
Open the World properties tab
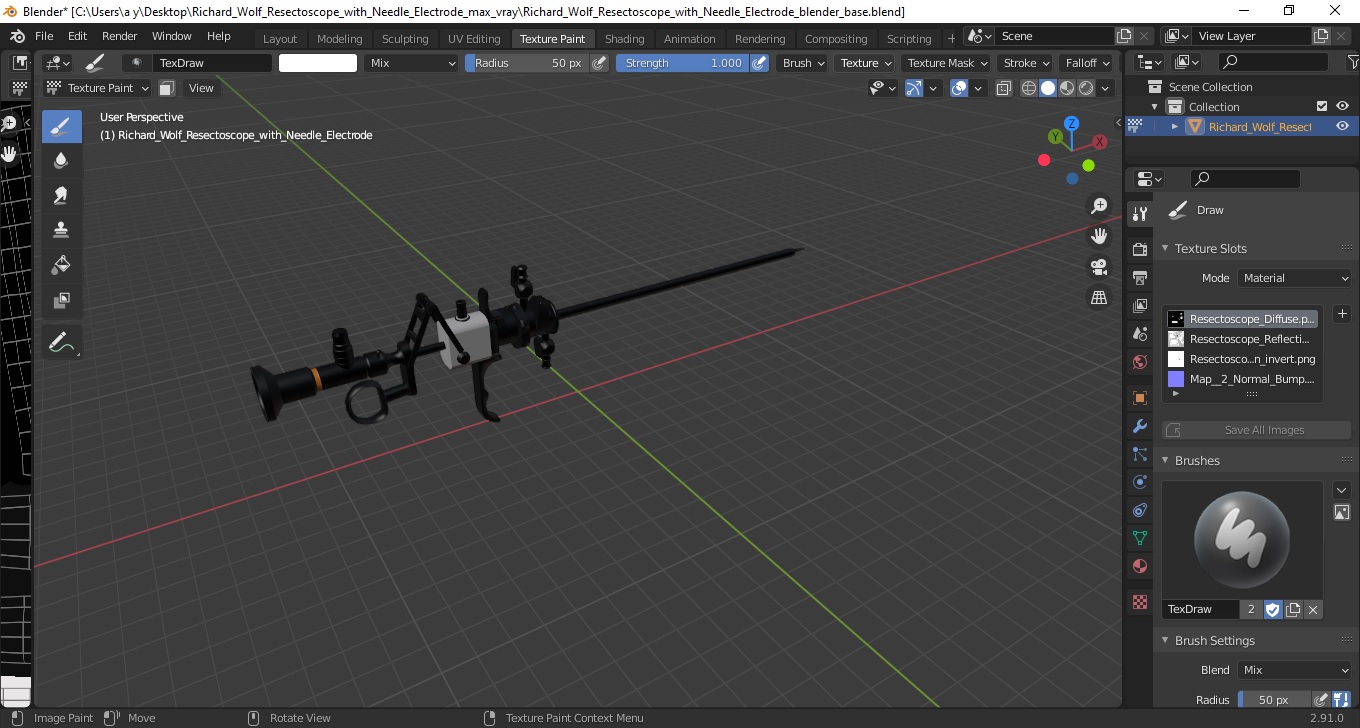(1139, 362)
